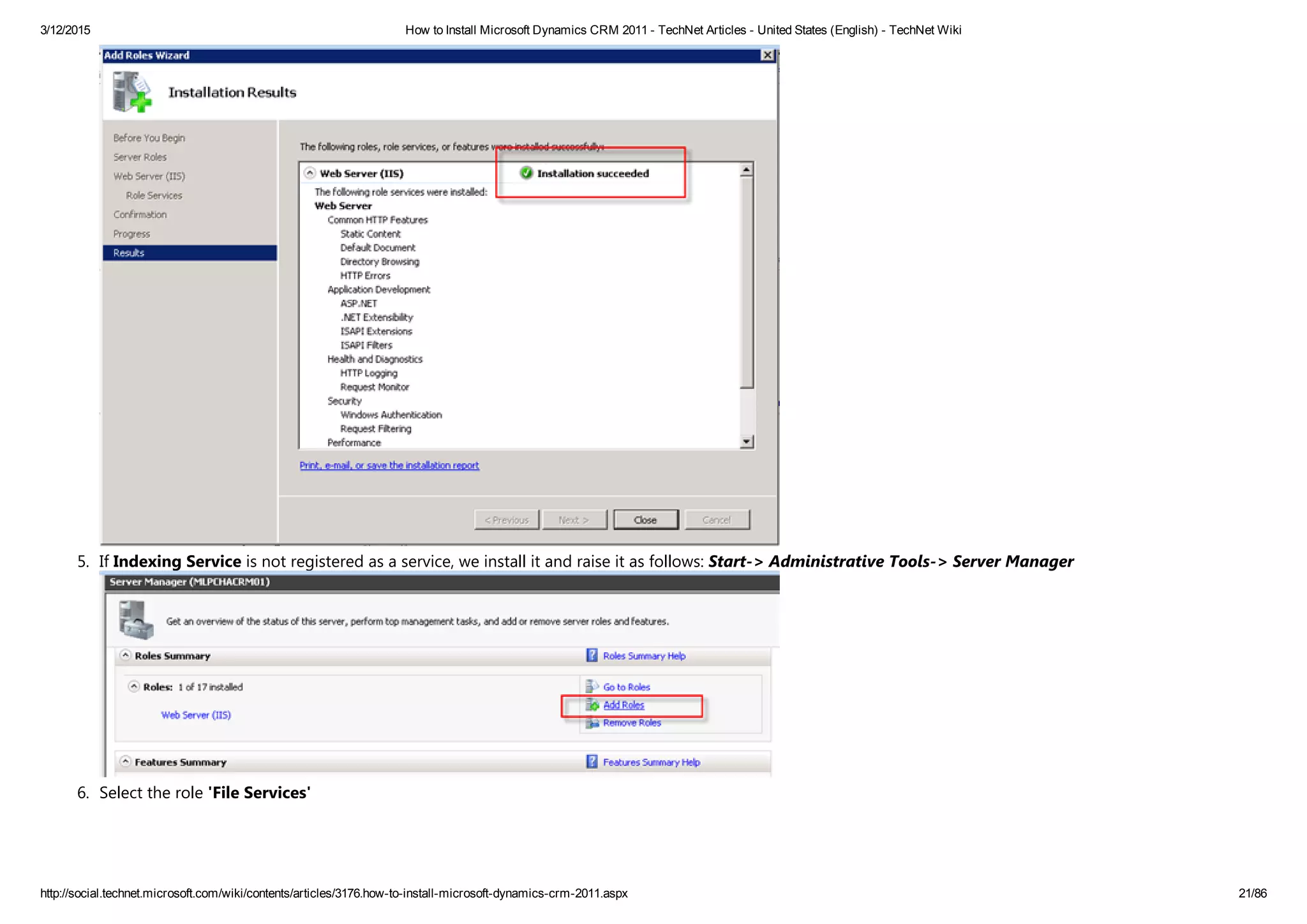The height and width of the screenshot is (924, 1307).
Task: Click 'ISAPI Filters' entry
Action: point(366,345)
